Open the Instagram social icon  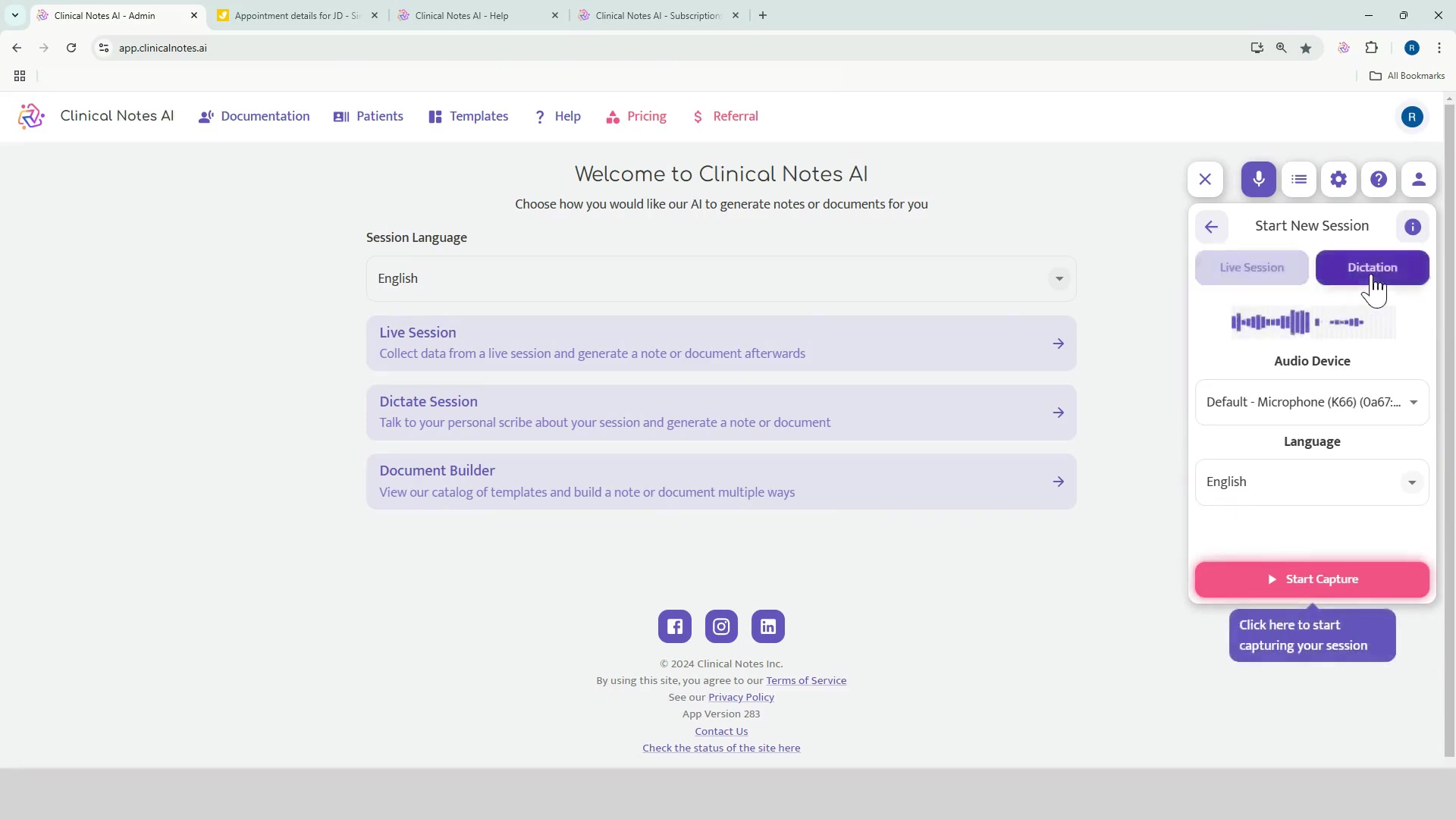pos(721,626)
